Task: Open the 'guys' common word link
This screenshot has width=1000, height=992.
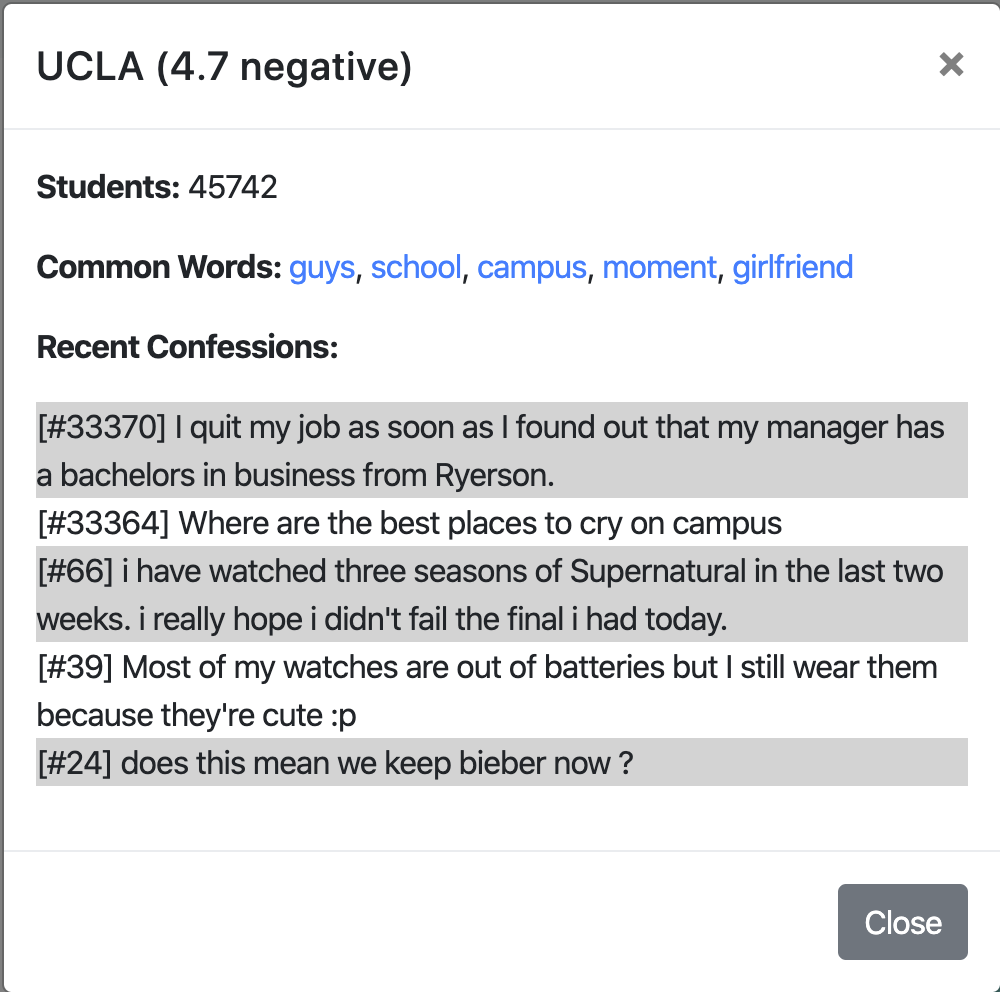Action: (x=322, y=267)
